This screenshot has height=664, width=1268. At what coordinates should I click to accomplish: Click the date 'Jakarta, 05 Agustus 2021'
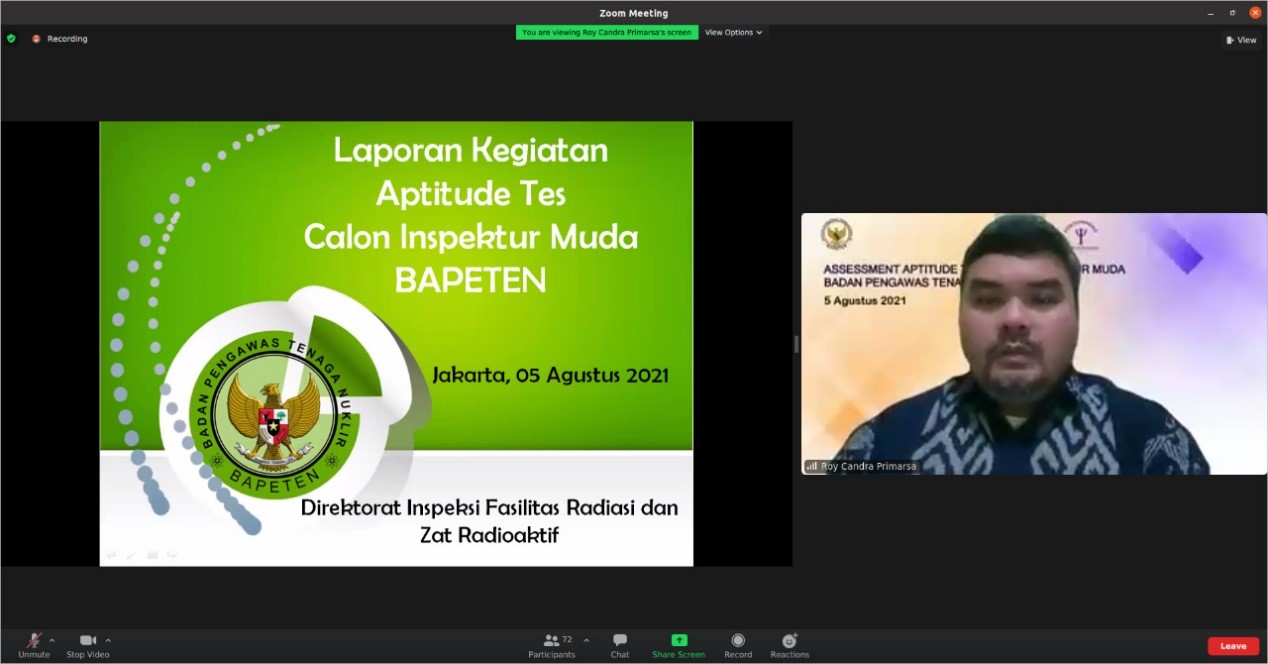point(550,376)
